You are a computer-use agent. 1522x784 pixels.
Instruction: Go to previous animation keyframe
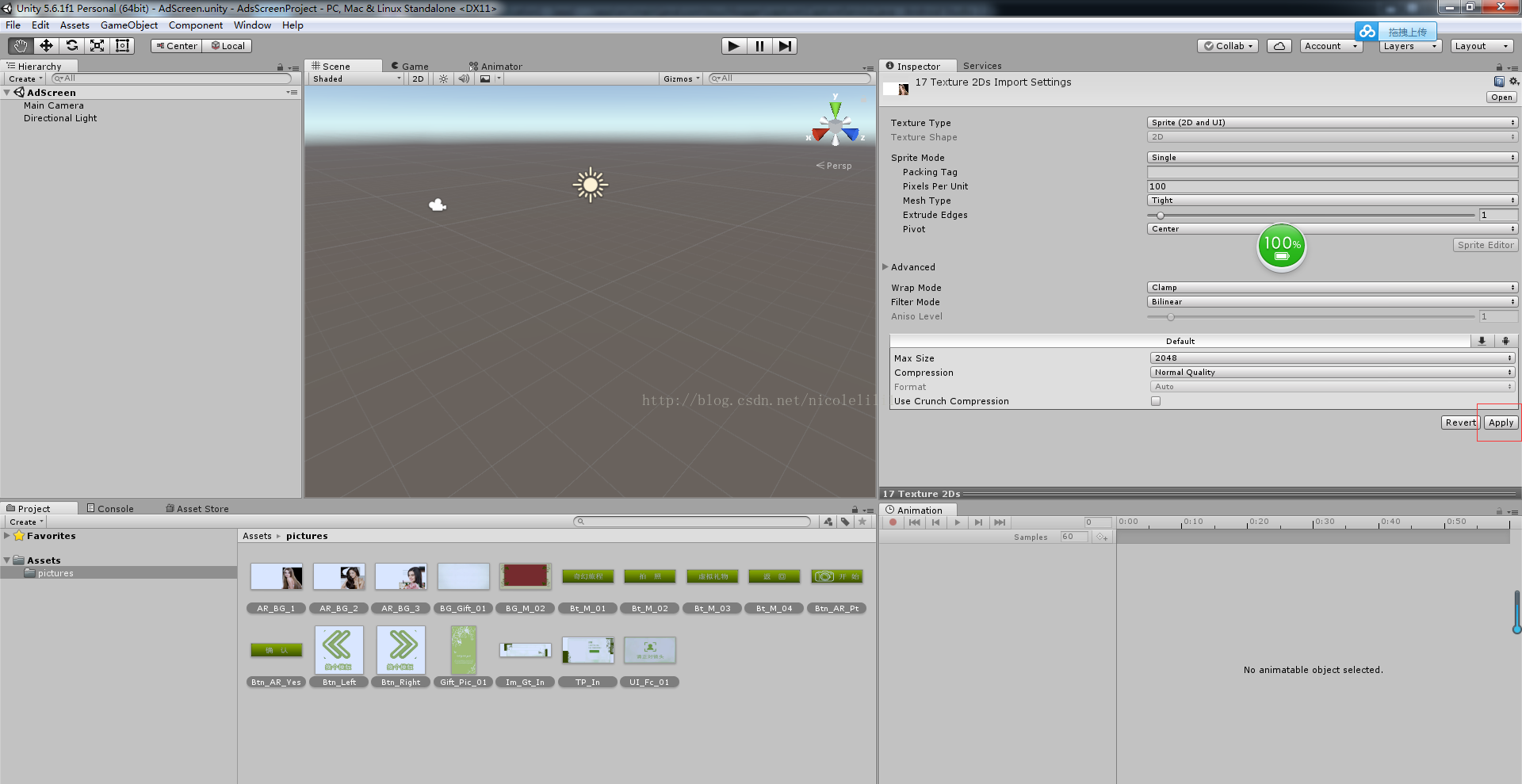(936, 522)
